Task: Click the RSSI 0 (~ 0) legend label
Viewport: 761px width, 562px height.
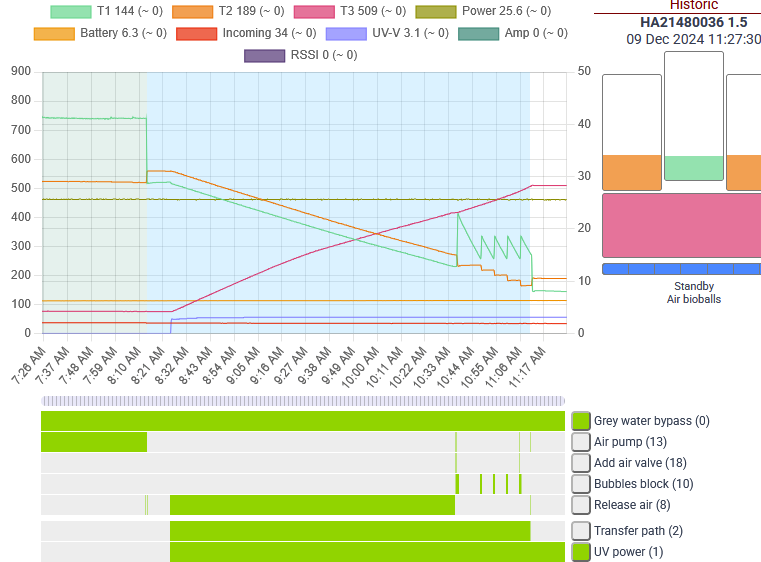Action: click(x=324, y=55)
